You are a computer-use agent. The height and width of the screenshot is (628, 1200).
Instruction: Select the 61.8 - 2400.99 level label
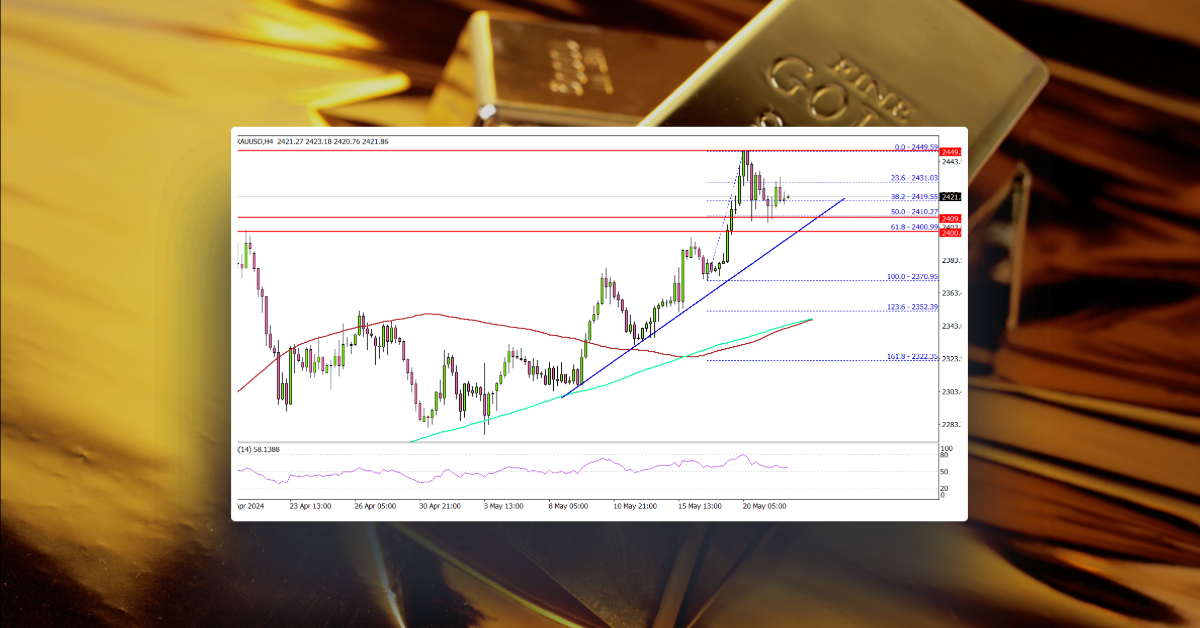pyautogui.click(x=914, y=227)
